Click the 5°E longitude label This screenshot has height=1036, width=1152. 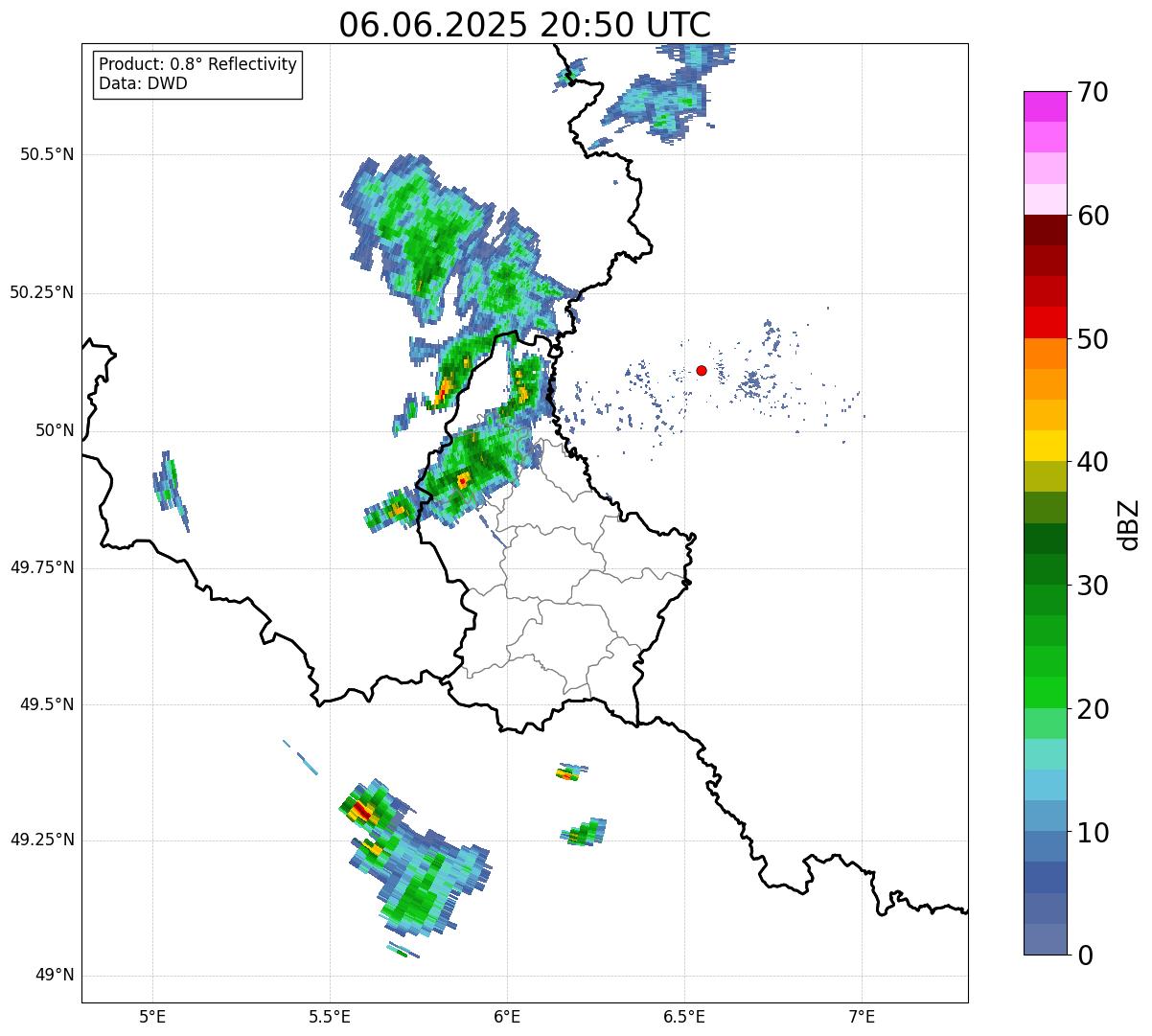point(152,1016)
